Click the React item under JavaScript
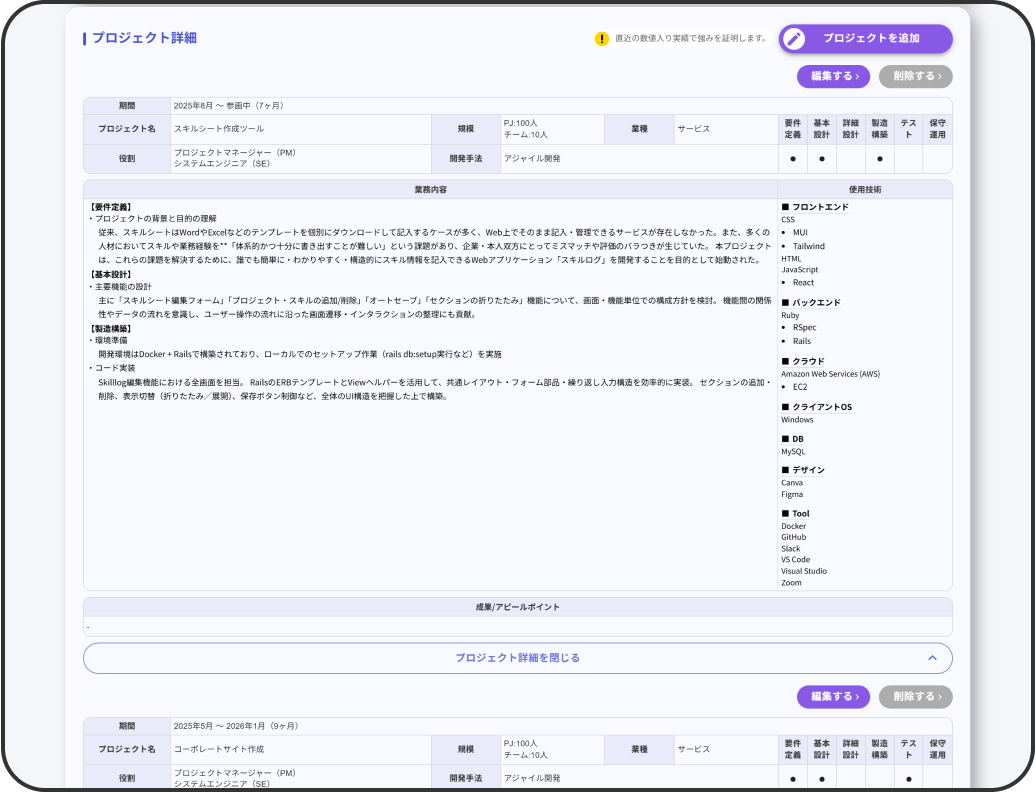This screenshot has height=792, width=1036. (x=803, y=283)
